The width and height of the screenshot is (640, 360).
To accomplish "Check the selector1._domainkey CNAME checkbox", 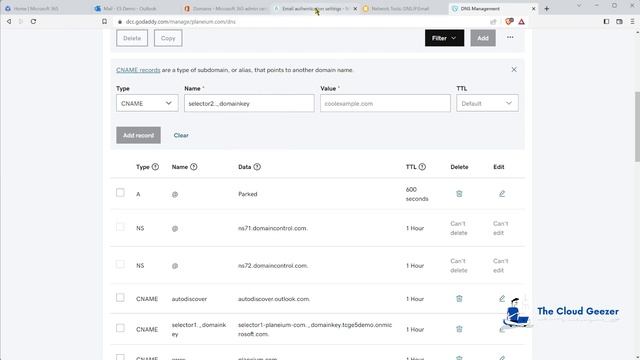I will 120,328.
